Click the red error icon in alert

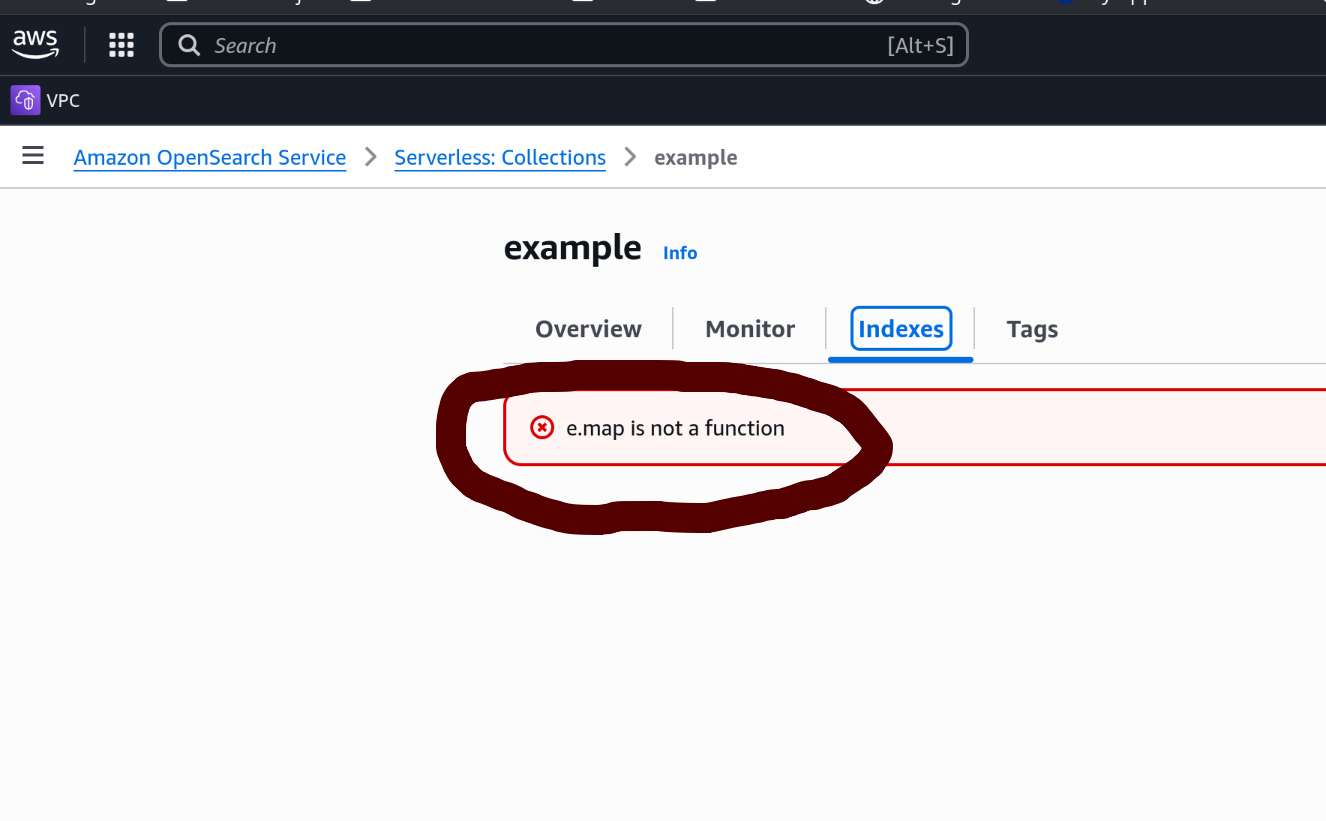click(542, 428)
